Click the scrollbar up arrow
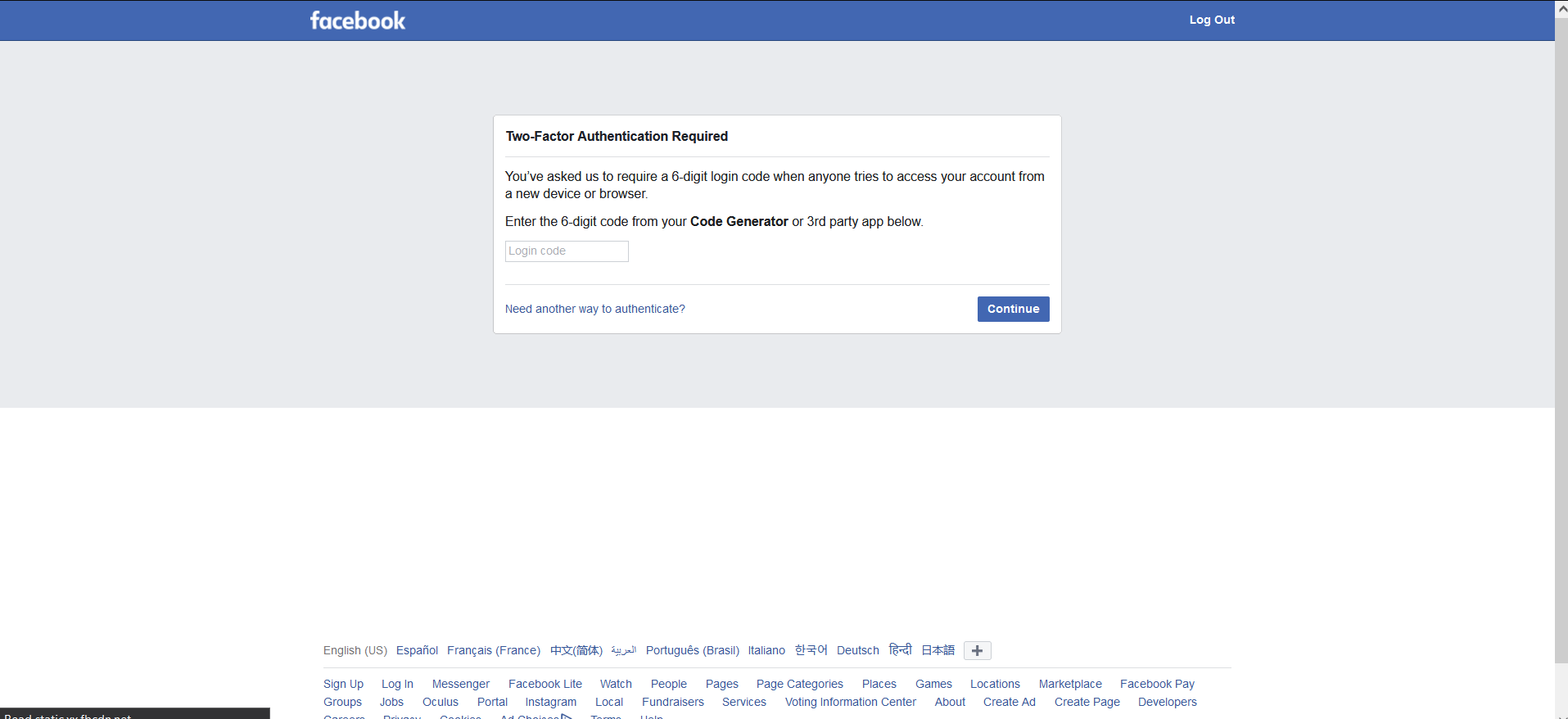 point(1561,9)
